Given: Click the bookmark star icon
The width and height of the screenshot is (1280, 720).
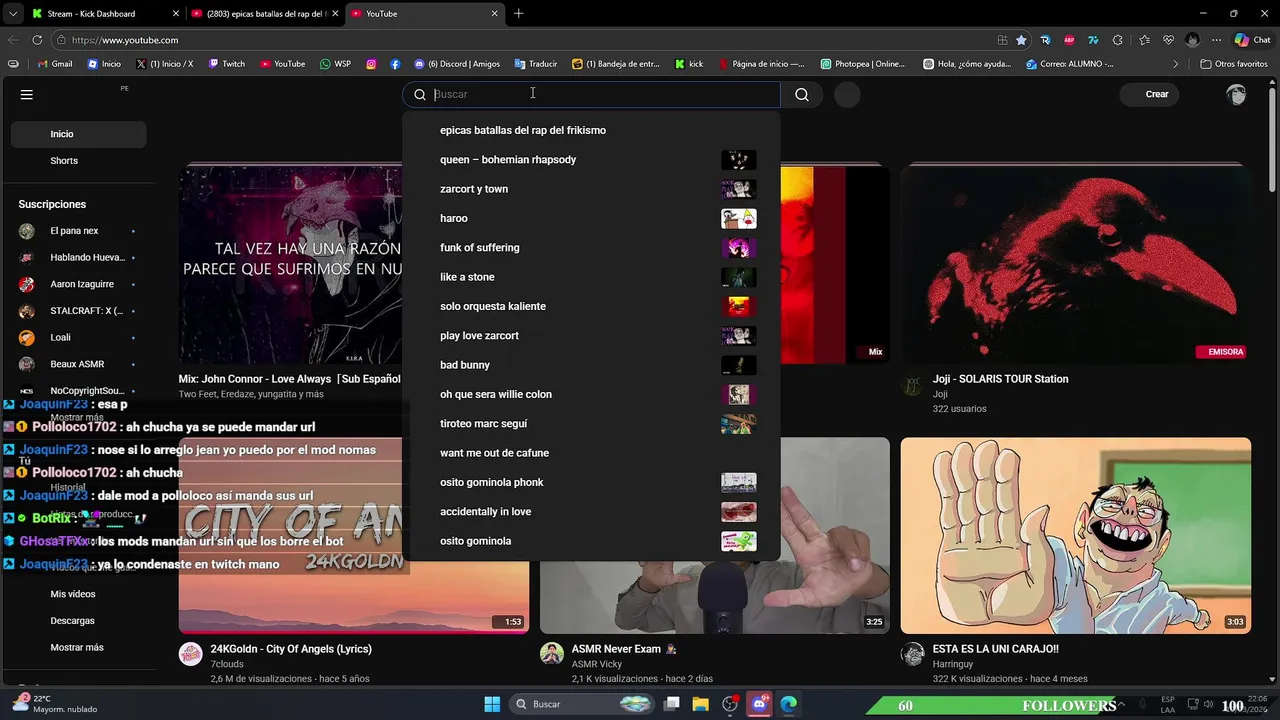Looking at the screenshot, I should tap(1021, 40).
